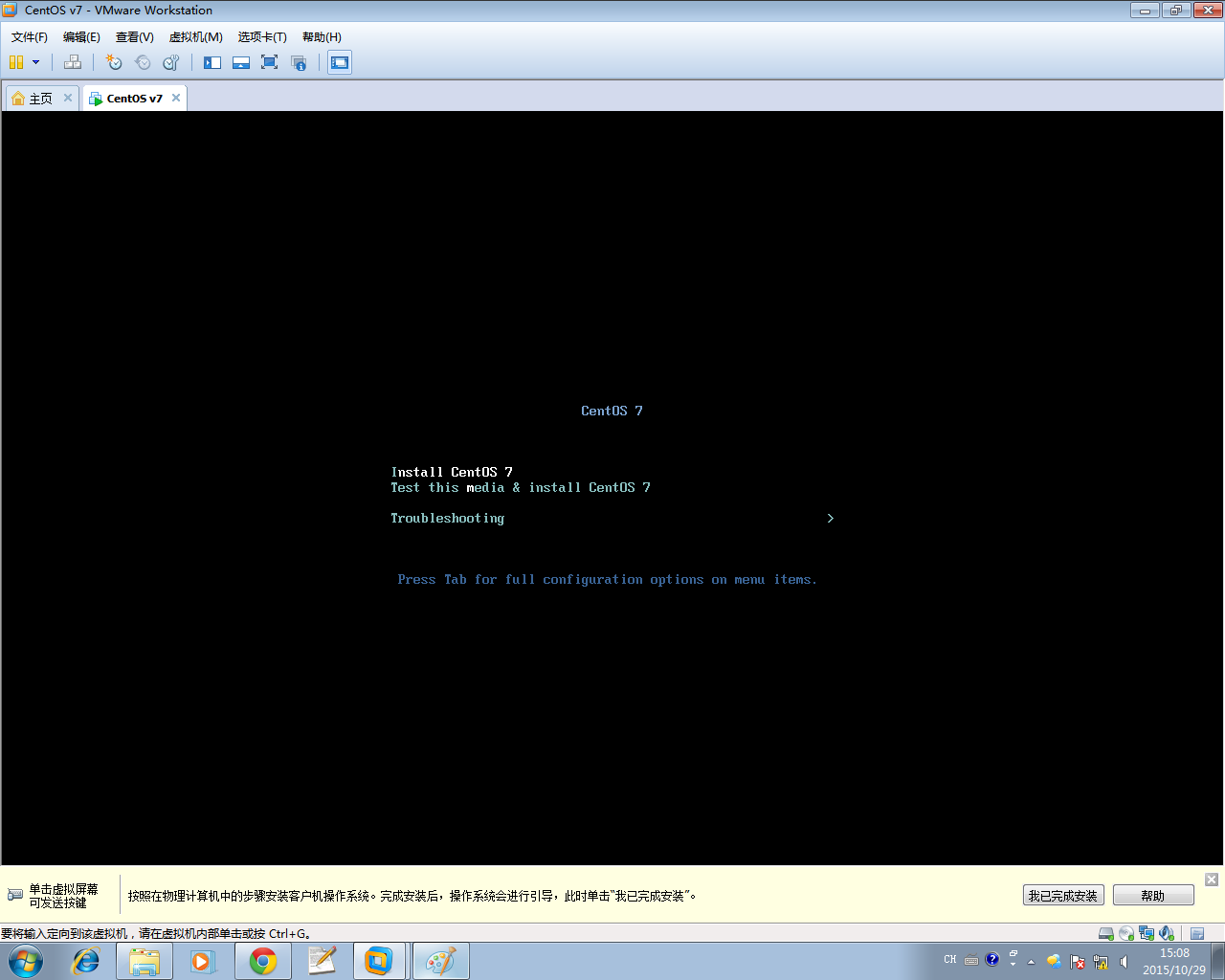
Task: Toggle the library sidebar view icon
Action: tap(212, 62)
